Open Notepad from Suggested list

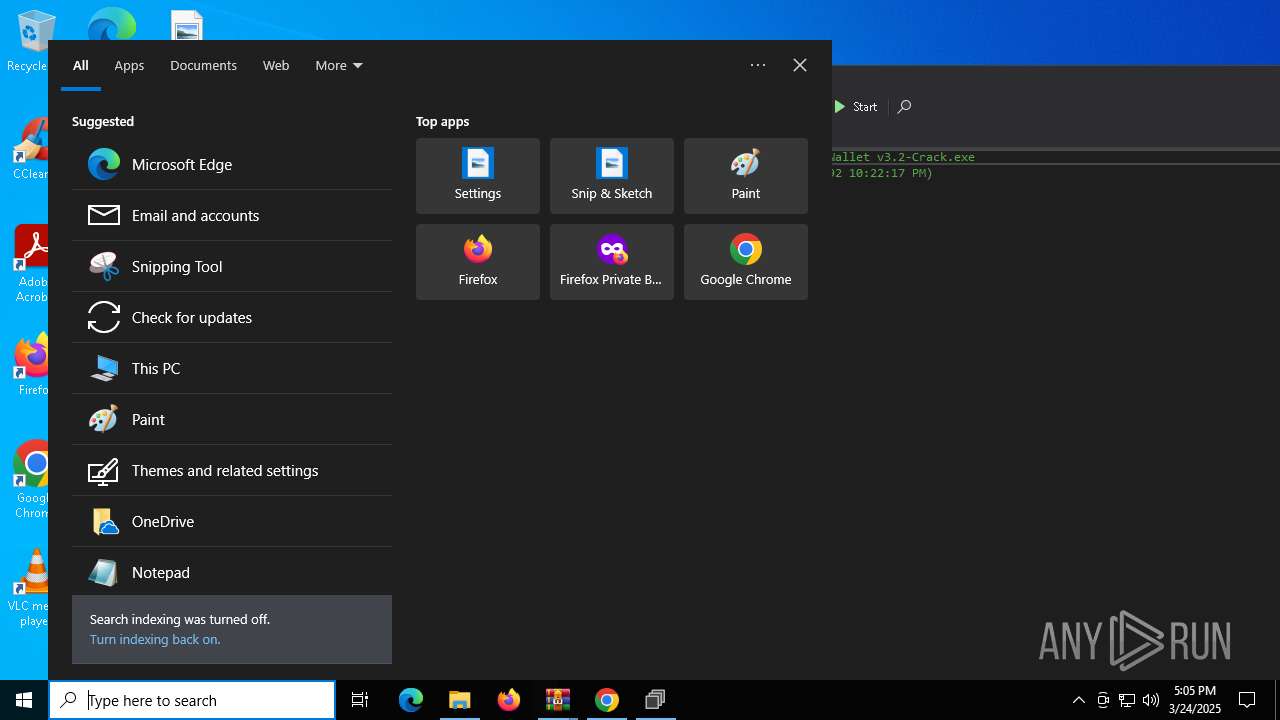[x=232, y=572]
